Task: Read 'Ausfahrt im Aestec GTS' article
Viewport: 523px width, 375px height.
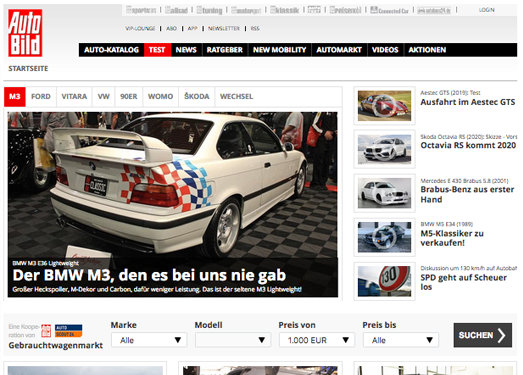Action: 468,102
